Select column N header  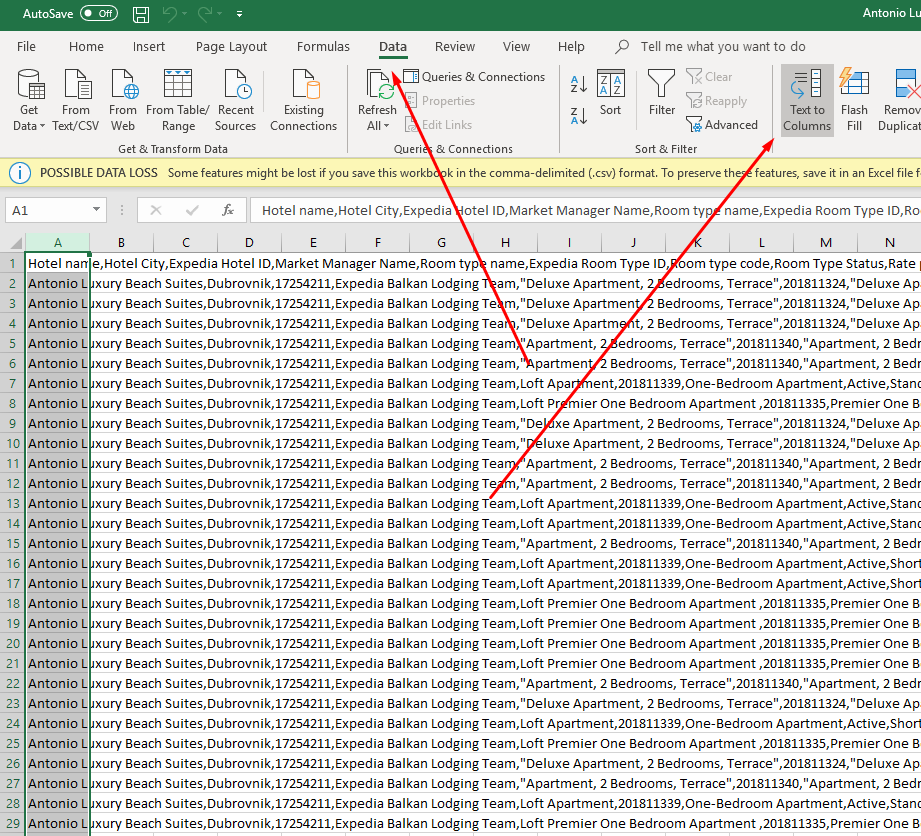tap(889, 243)
